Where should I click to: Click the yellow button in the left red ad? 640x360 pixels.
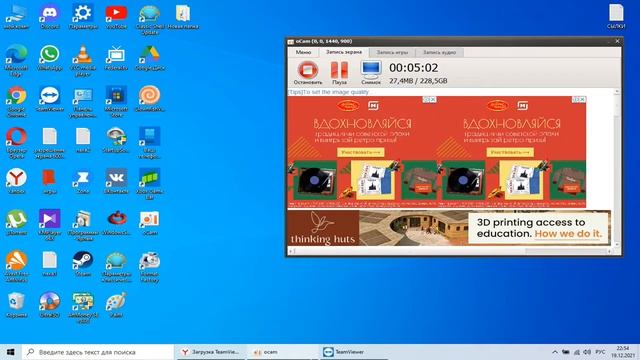pos(360,152)
